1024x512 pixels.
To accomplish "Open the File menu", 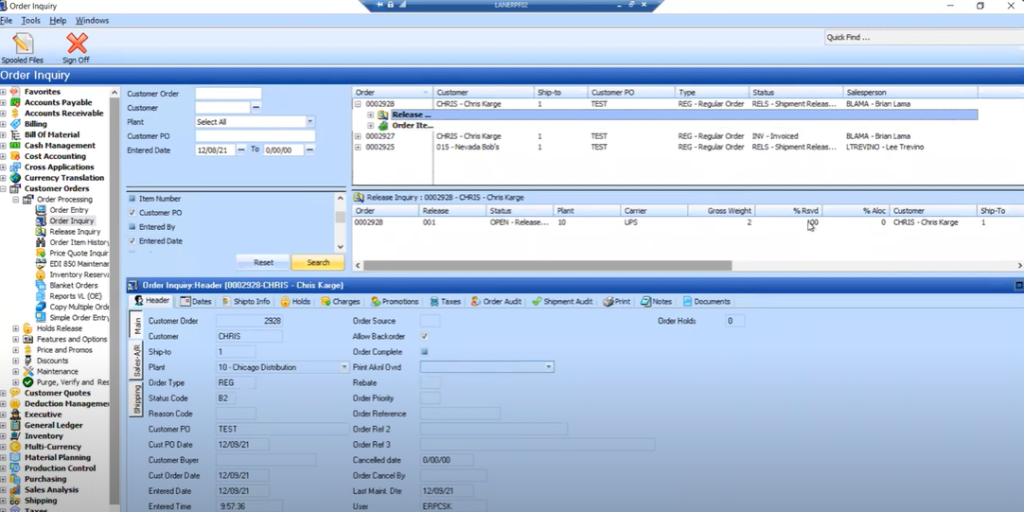I will 7,21.
